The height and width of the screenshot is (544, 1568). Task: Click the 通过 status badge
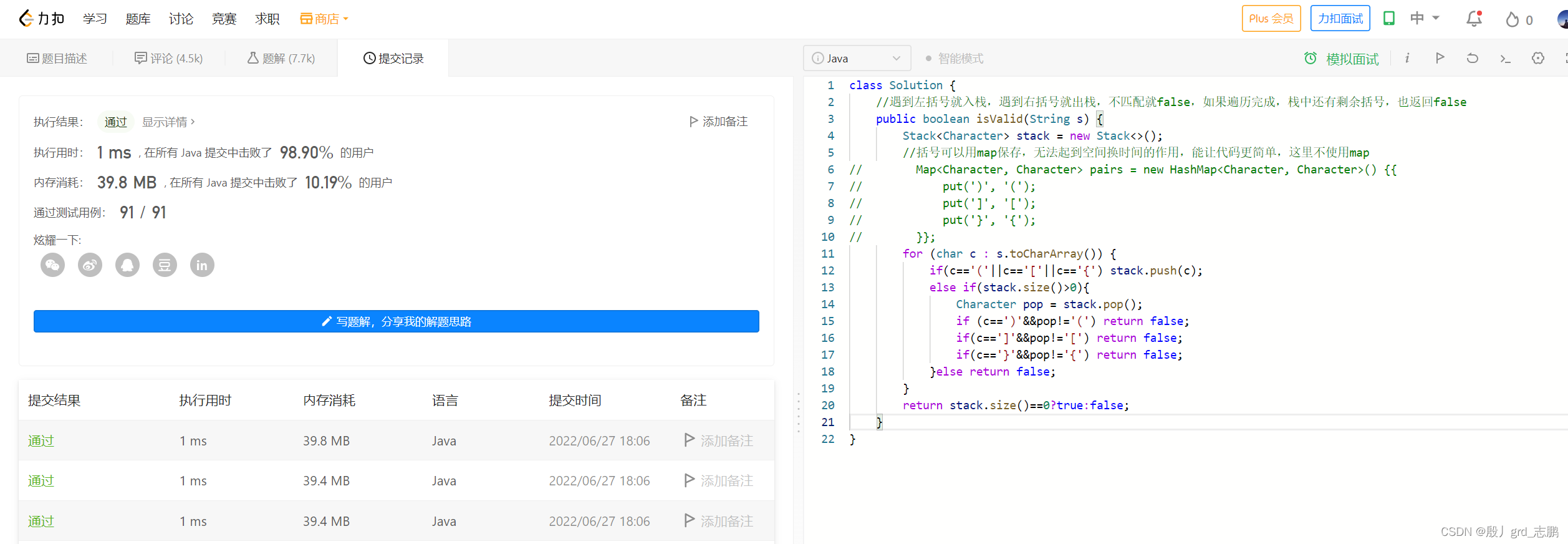click(116, 122)
